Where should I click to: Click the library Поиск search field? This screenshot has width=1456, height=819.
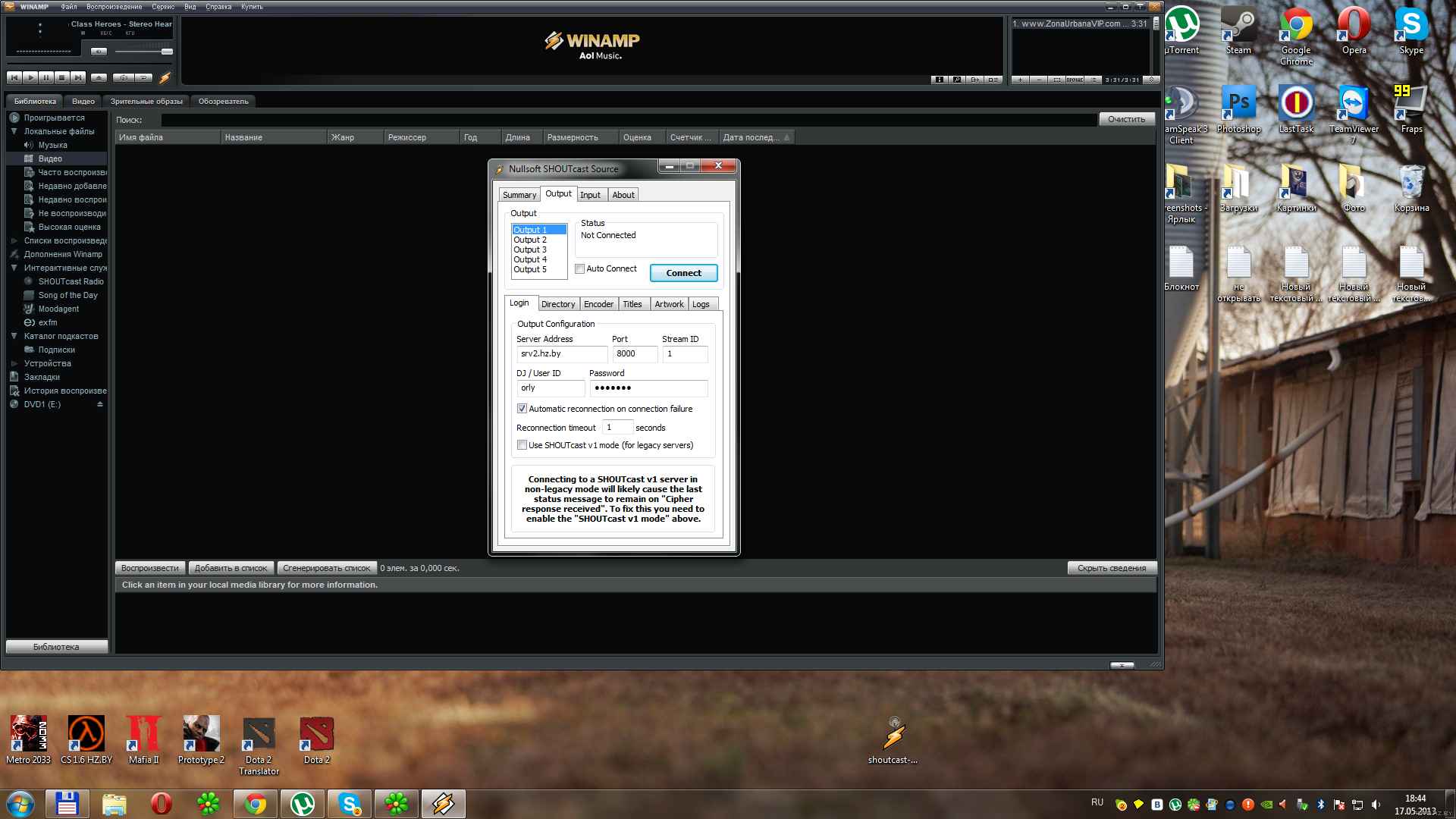tap(629, 120)
